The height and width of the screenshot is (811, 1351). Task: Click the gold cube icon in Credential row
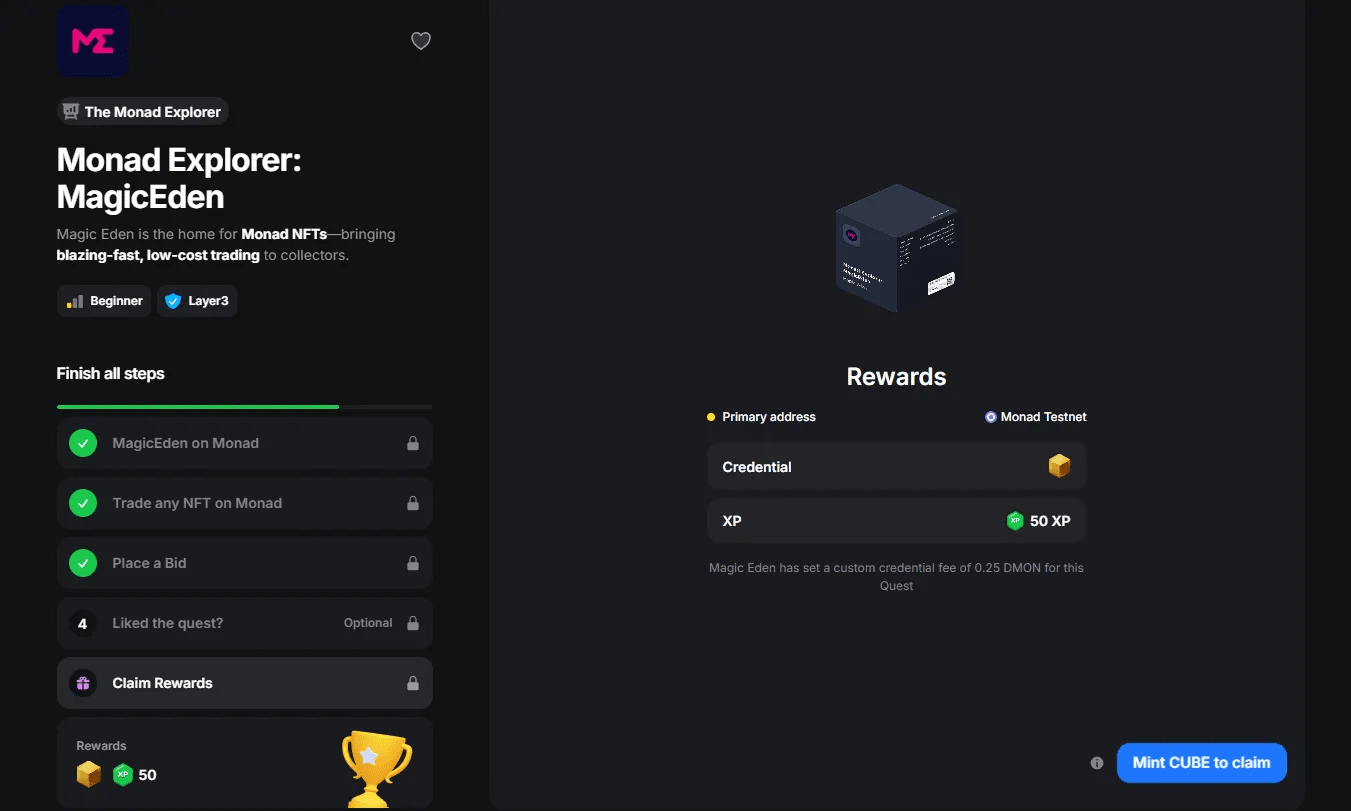(x=1059, y=466)
